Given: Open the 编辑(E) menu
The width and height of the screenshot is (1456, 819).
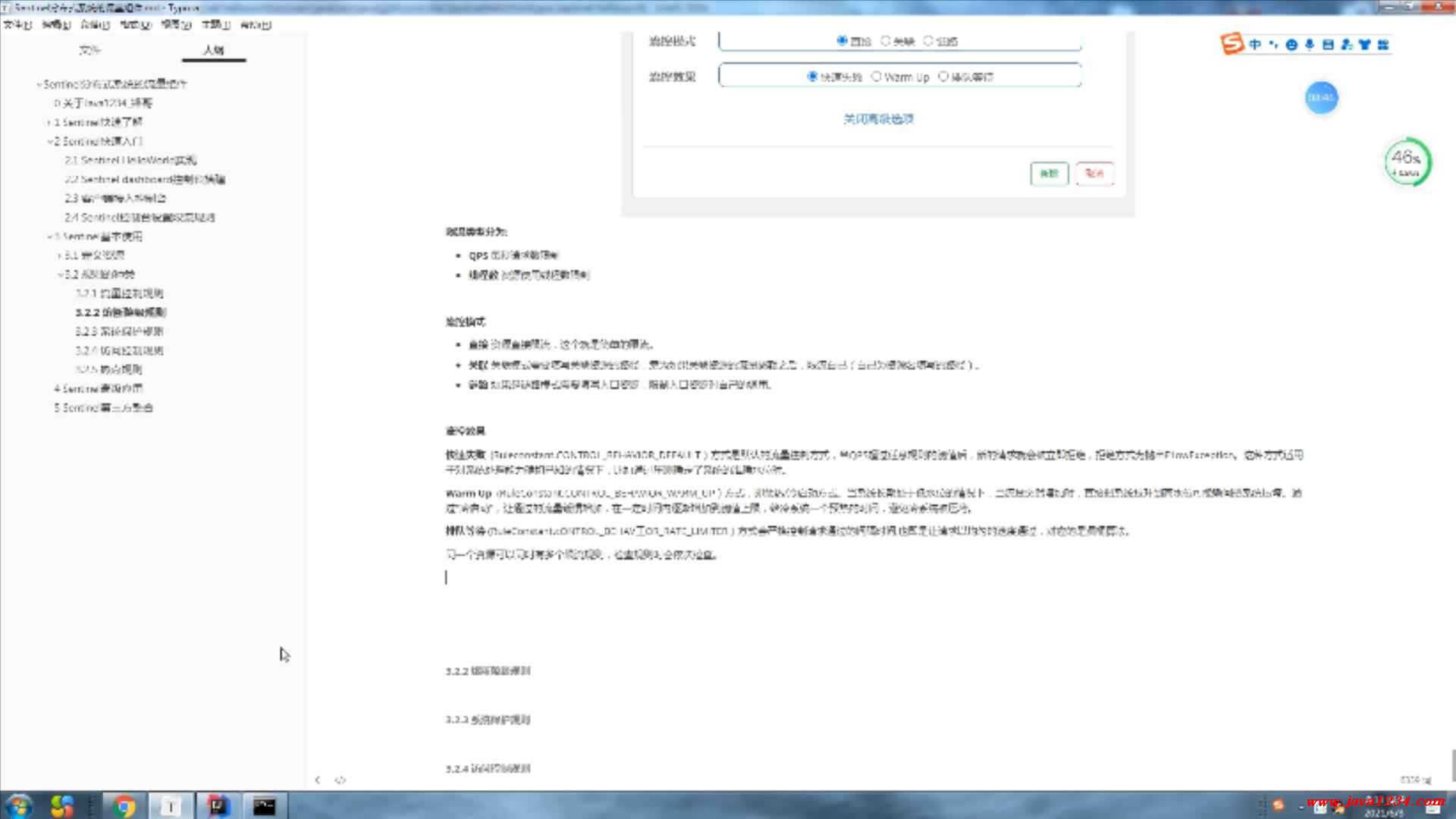Looking at the screenshot, I should [56, 25].
